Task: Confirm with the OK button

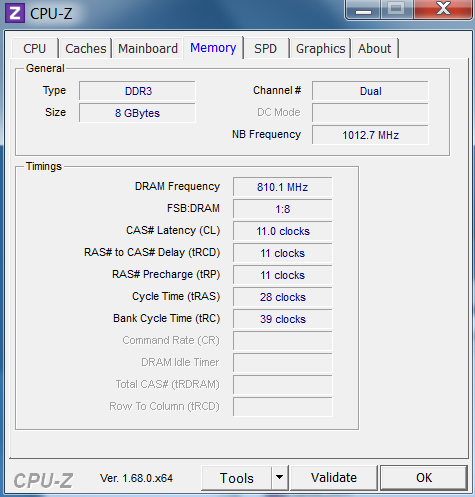Action: point(424,478)
